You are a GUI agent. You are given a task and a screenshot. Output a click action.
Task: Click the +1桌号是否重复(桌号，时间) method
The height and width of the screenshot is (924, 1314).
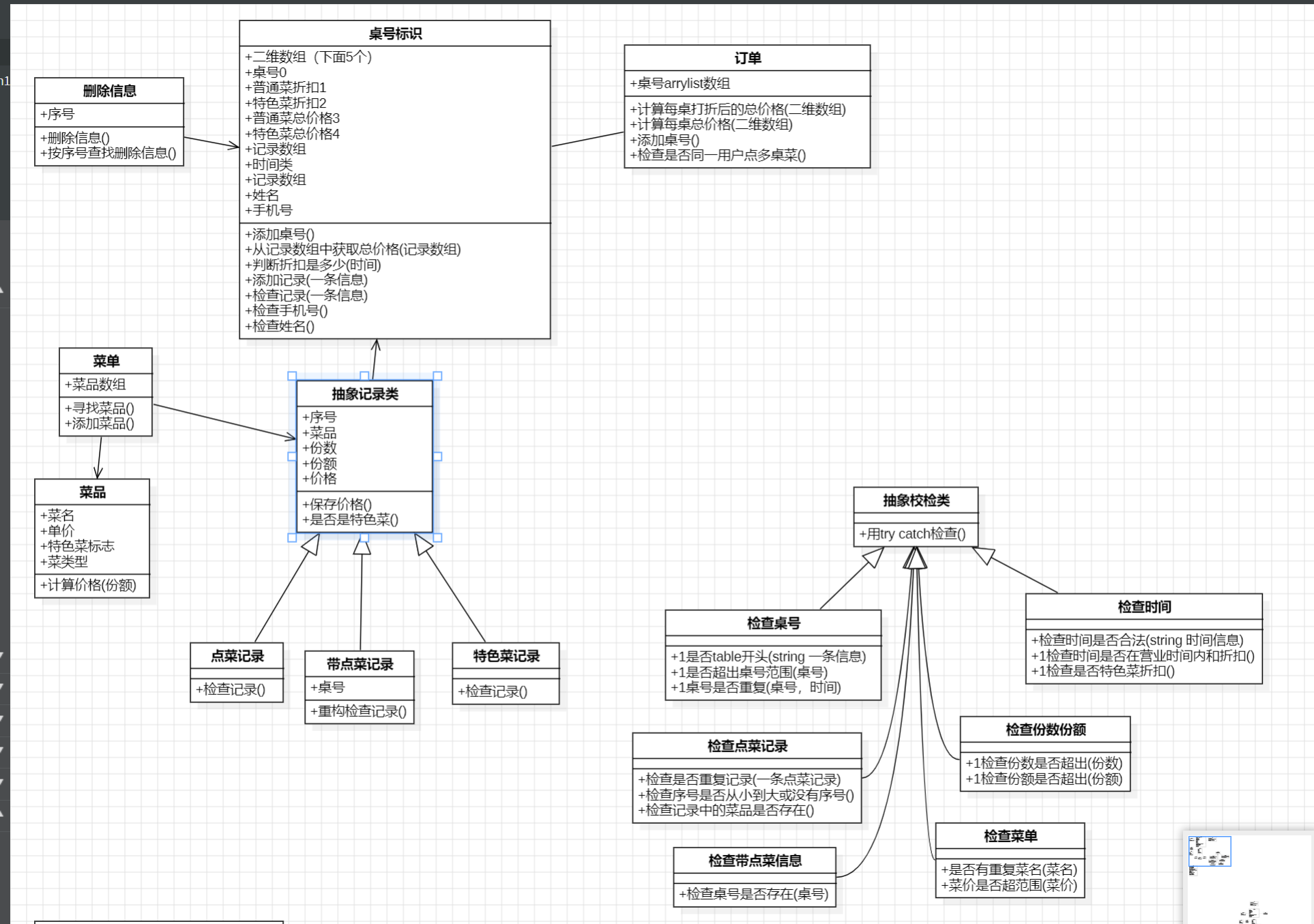756,687
